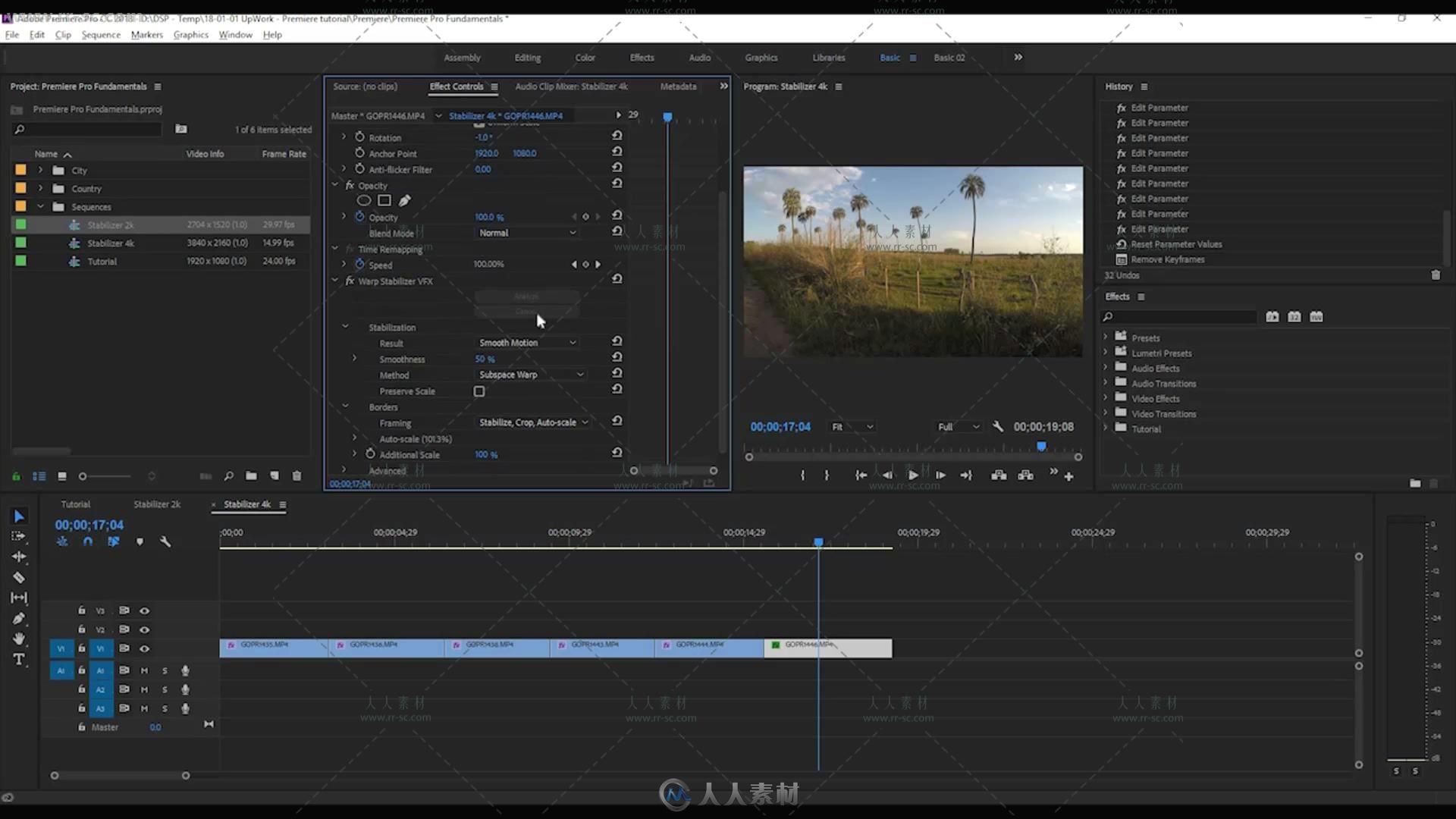Image resolution: width=1456 pixels, height=819 pixels.
Task: Click the Lift button in Program monitor
Action: [x=999, y=475]
